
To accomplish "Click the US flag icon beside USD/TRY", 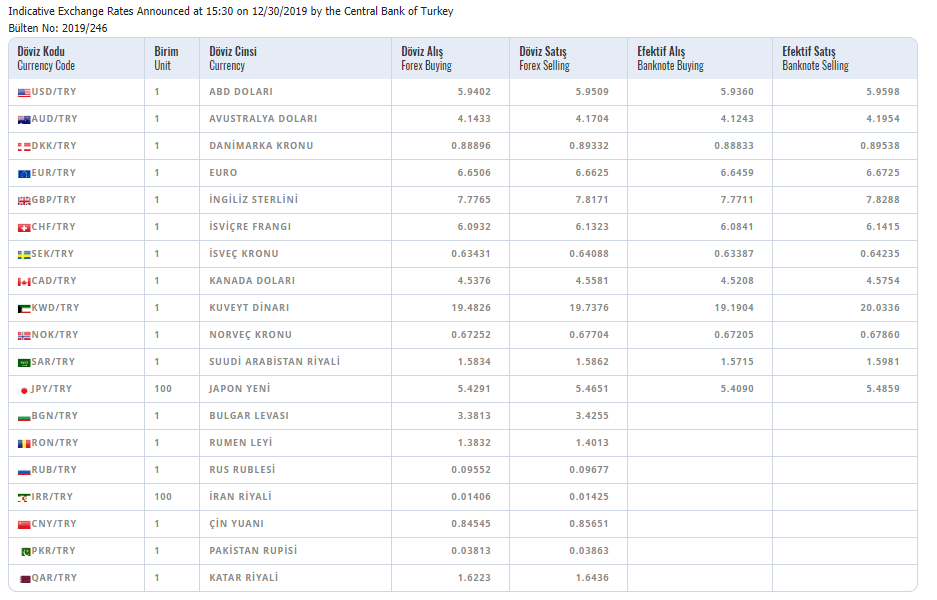I will (24, 92).
